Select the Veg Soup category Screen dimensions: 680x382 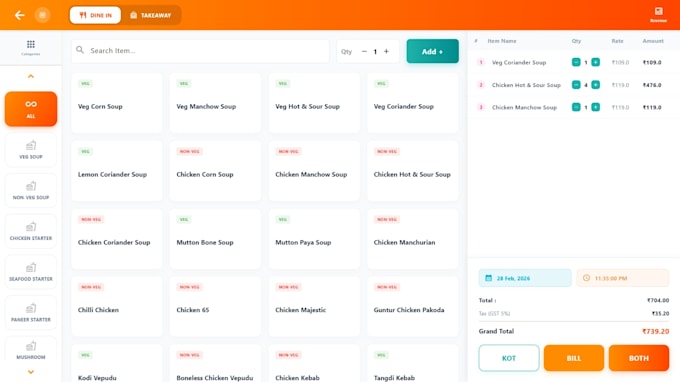tap(31, 150)
